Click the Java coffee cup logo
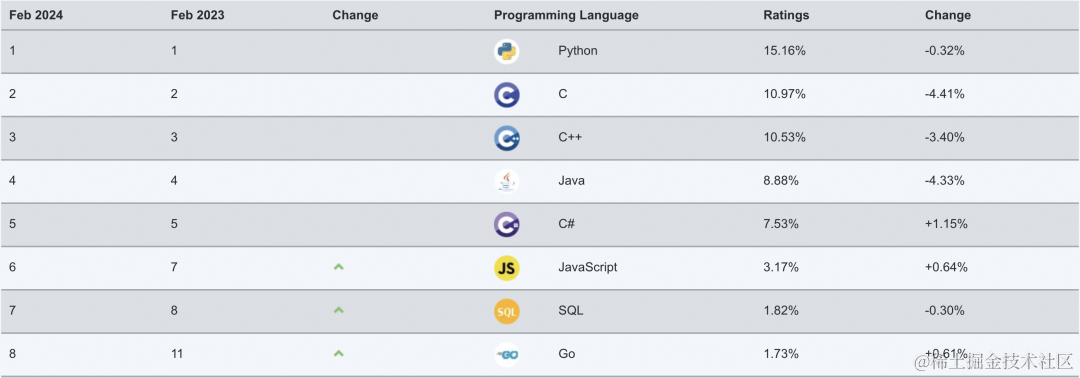This screenshot has height=378, width=1080. coord(506,181)
